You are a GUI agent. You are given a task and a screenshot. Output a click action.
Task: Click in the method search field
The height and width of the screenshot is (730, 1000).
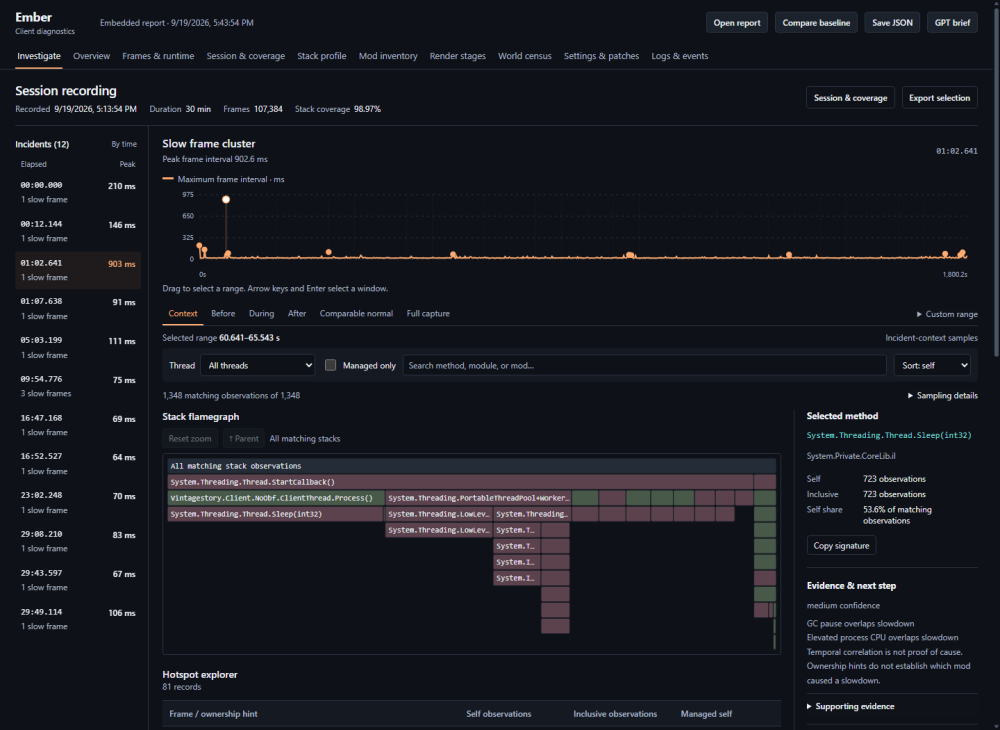point(644,365)
